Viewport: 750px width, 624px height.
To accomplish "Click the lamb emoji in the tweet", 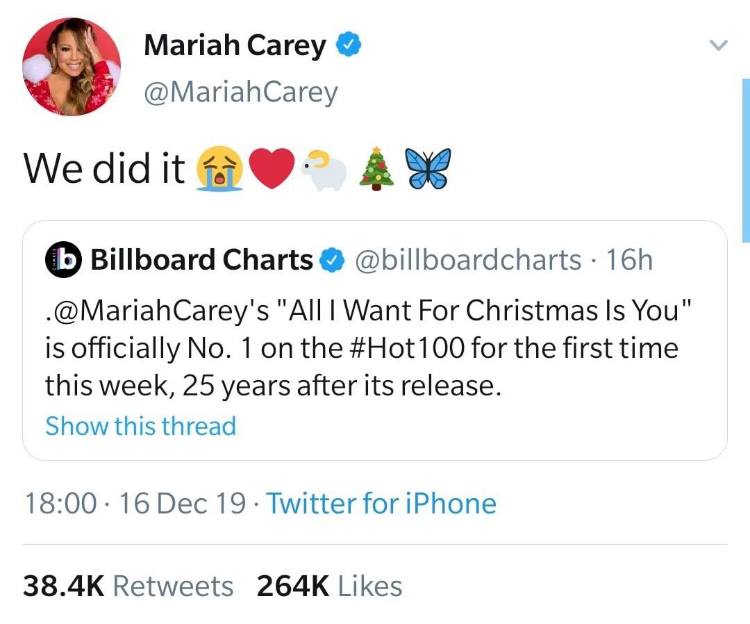I will [x=324, y=170].
